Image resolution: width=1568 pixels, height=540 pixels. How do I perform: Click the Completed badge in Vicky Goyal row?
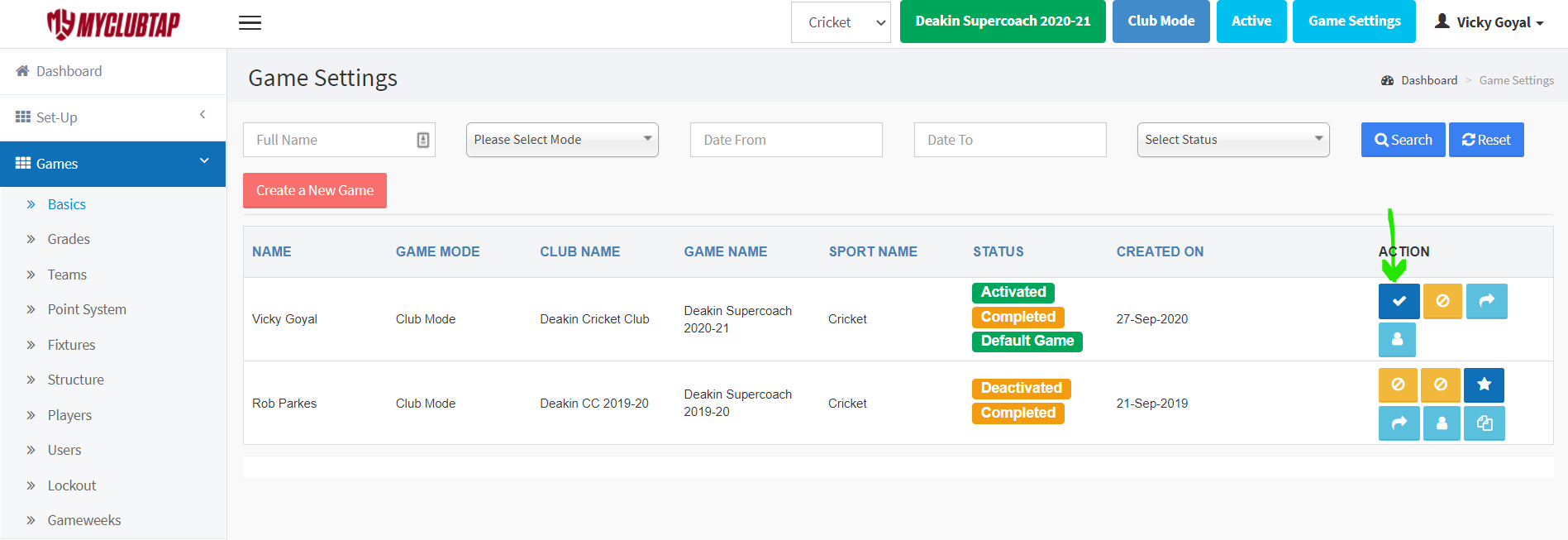[x=1018, y=317]
